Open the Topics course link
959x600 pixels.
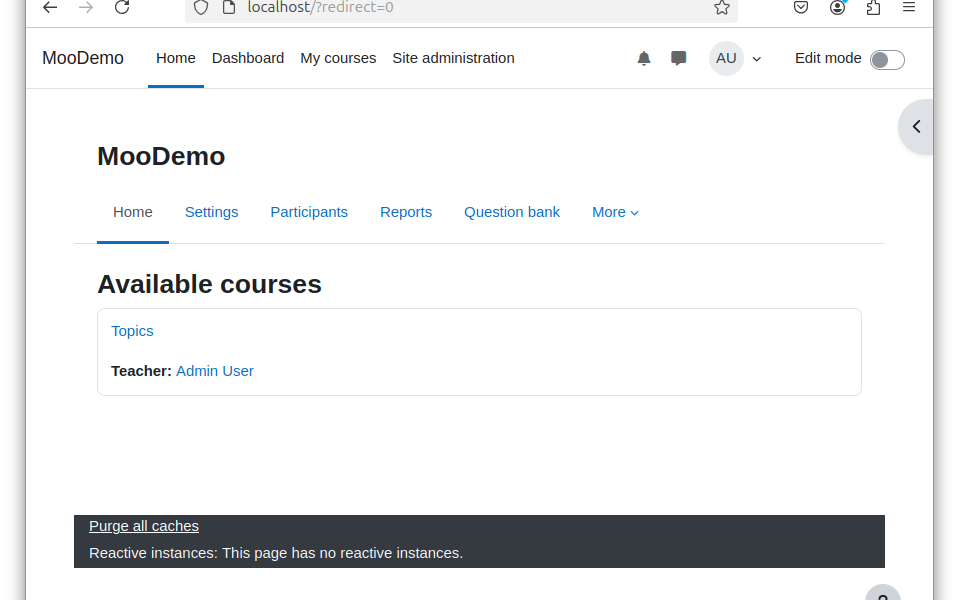point(132,331)
